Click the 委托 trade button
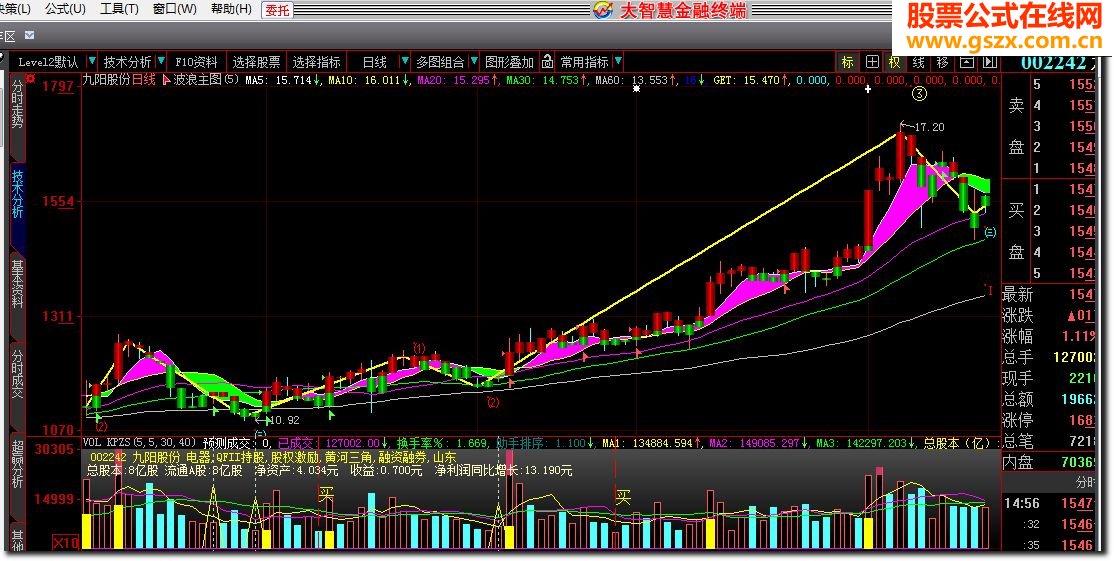 [x=277, y=10]
